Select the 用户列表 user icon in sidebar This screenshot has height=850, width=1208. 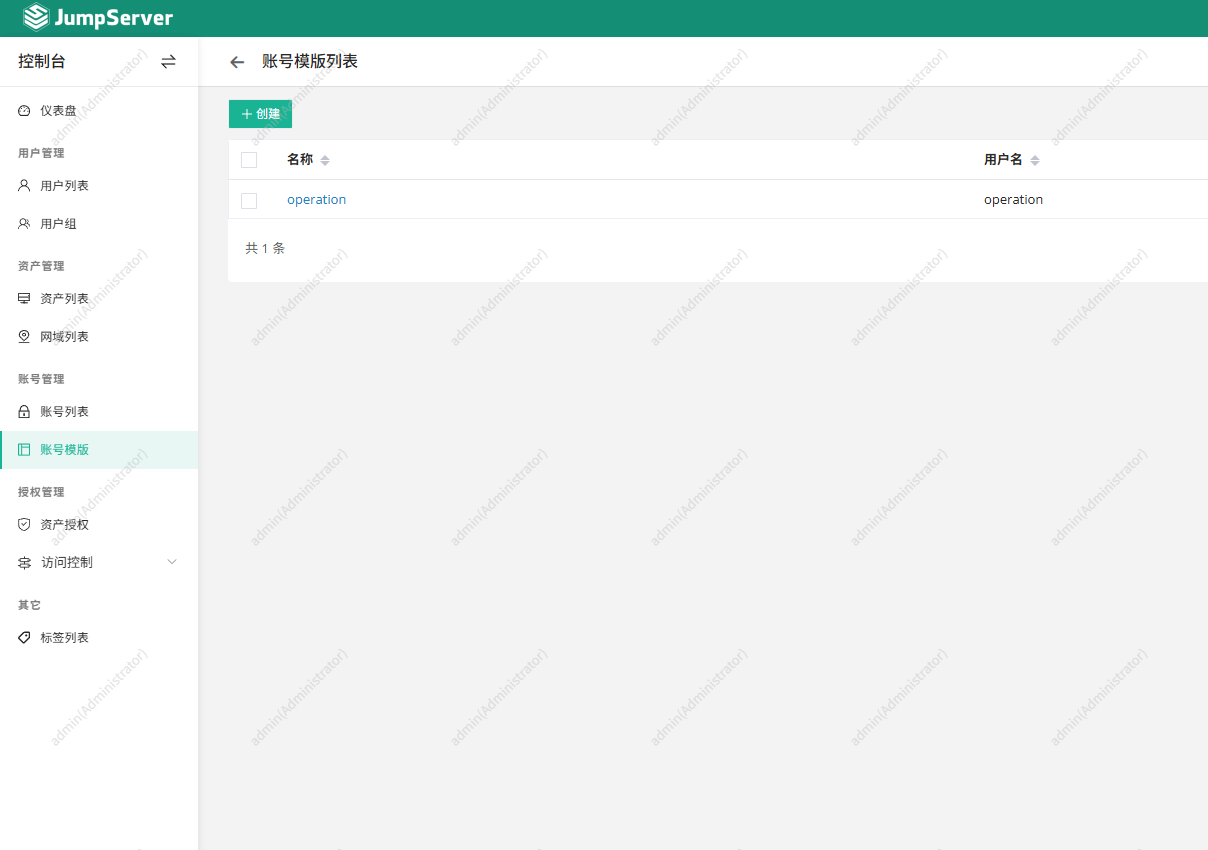tap(23, 185)
